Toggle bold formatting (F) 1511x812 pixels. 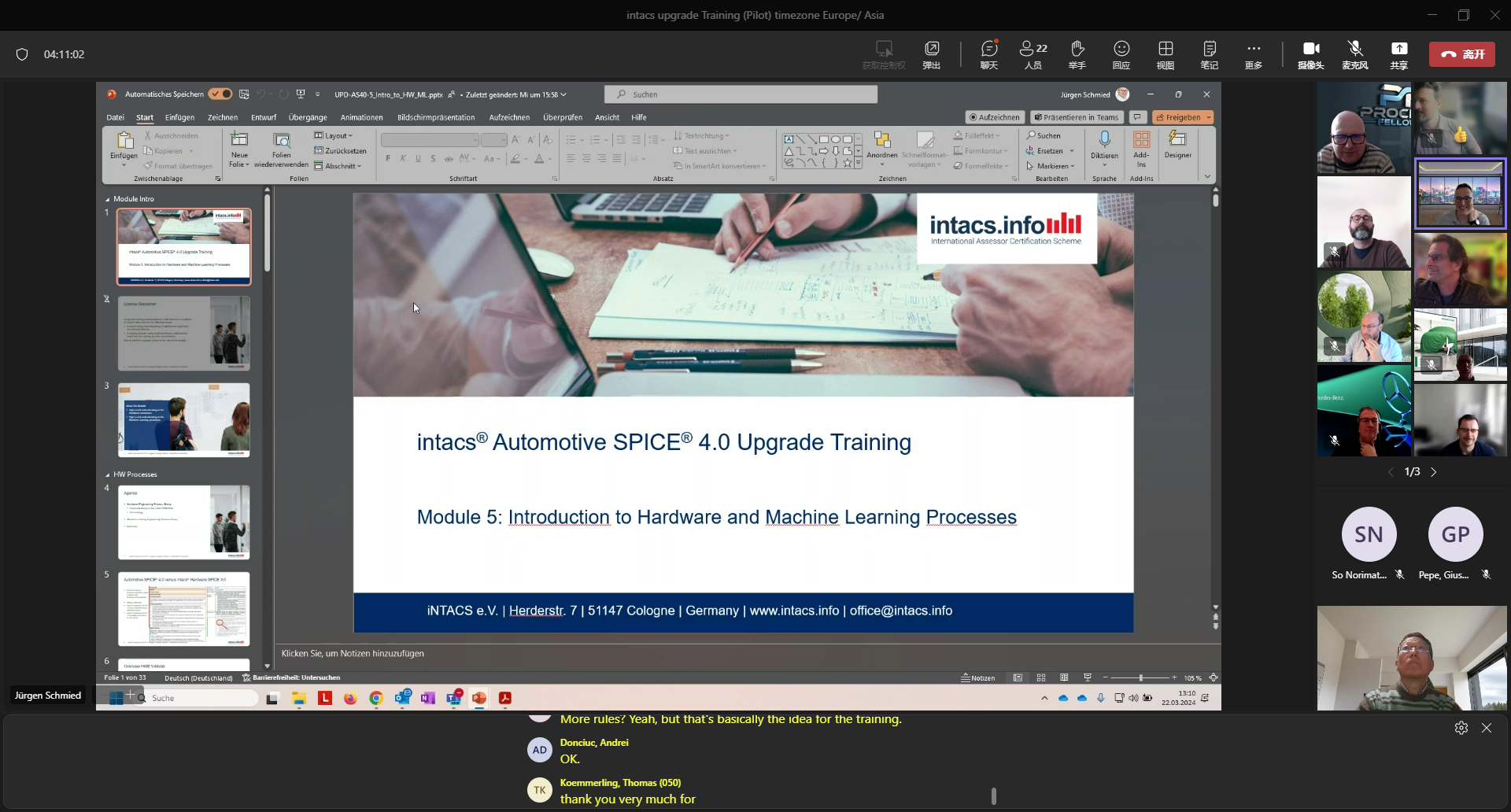point(388,158)
